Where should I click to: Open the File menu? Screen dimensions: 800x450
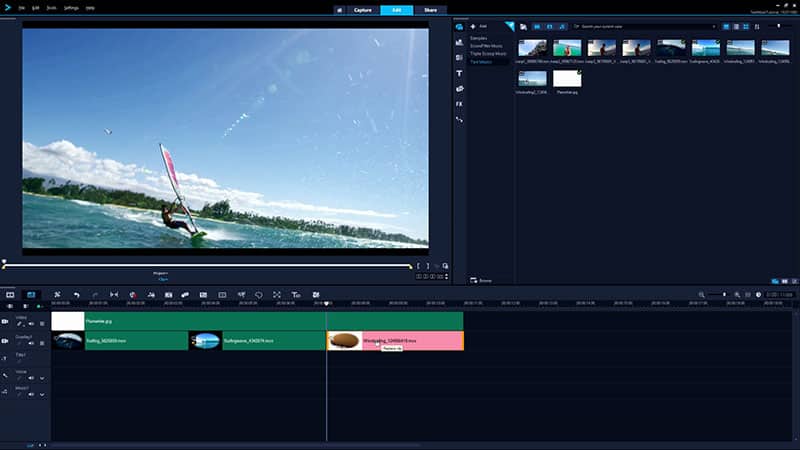click(21, 8)
